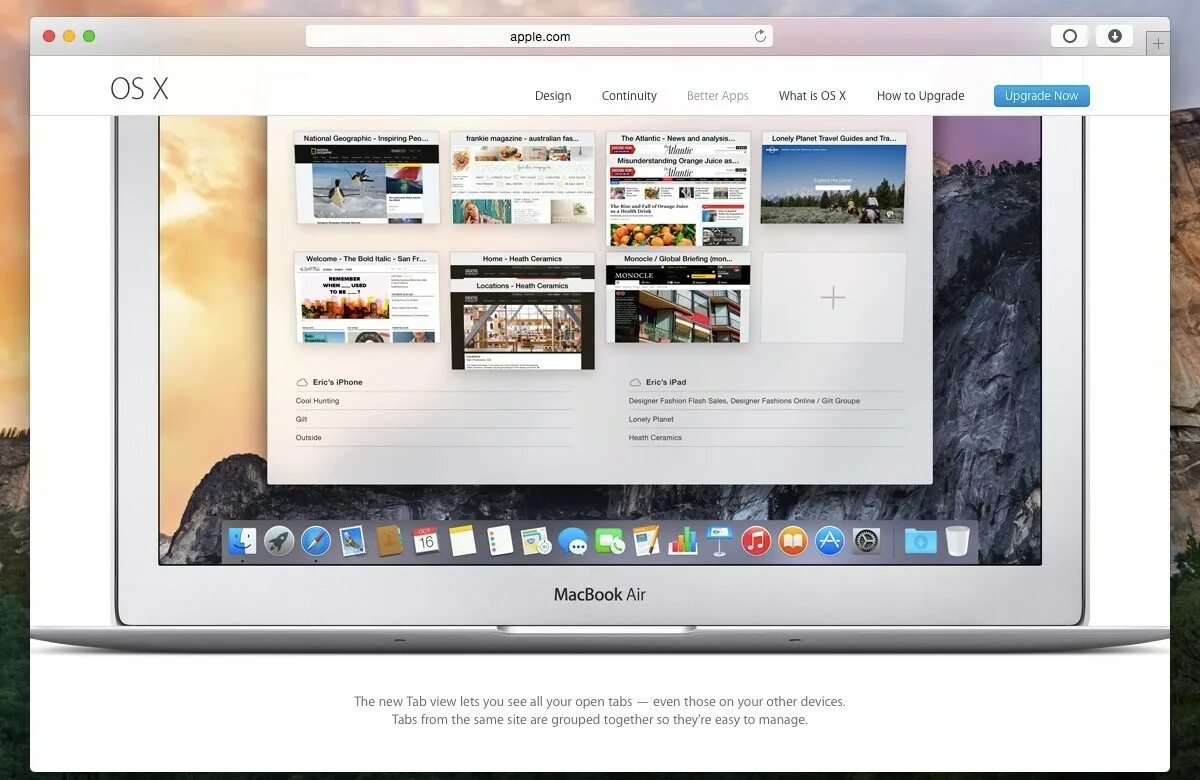Screen dimensions: 1200x780
Task: Open Locations - Heath Ceramics tab
Action: coord(522,324)
